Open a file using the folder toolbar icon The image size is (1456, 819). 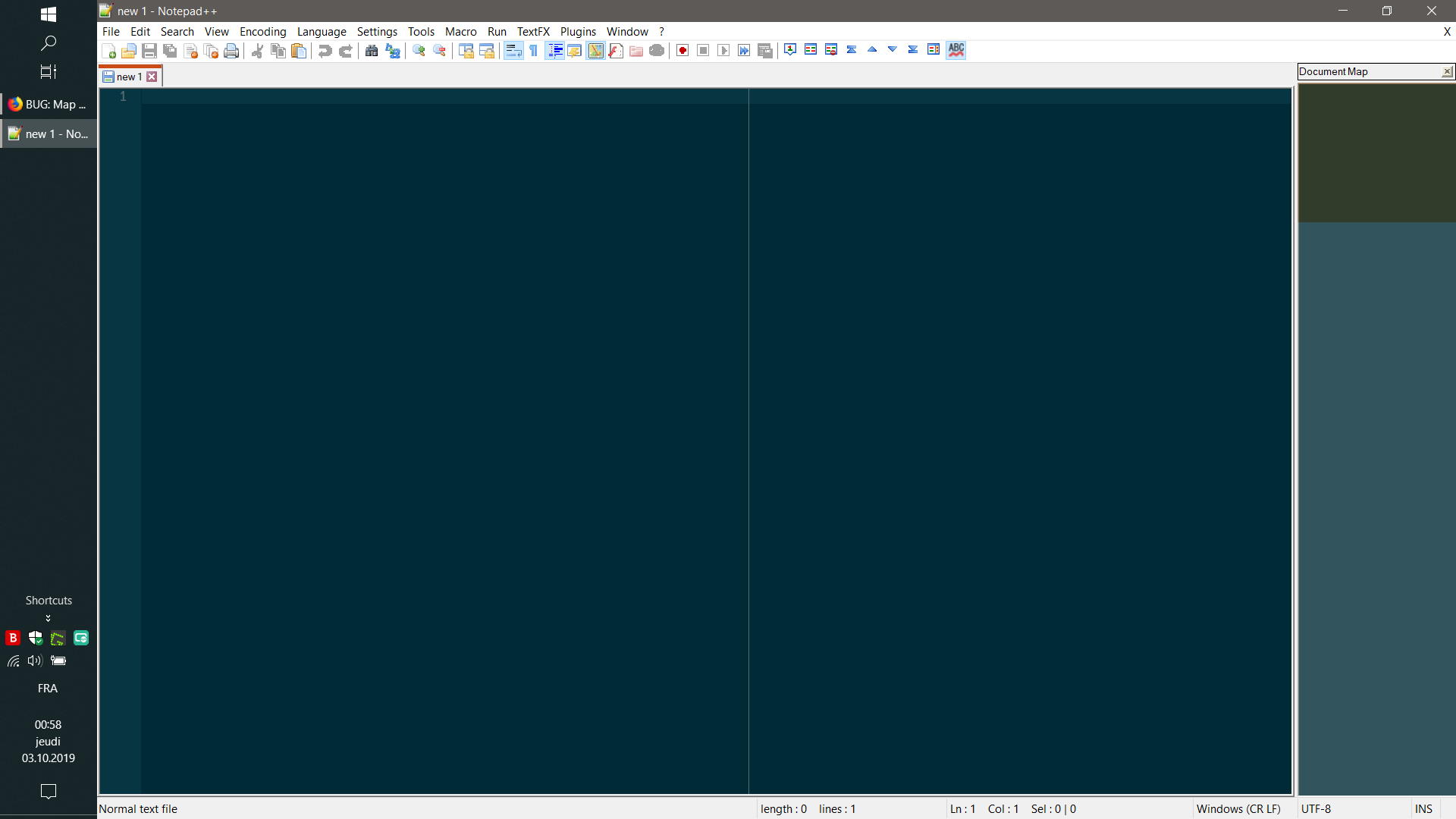click(129, 50)
